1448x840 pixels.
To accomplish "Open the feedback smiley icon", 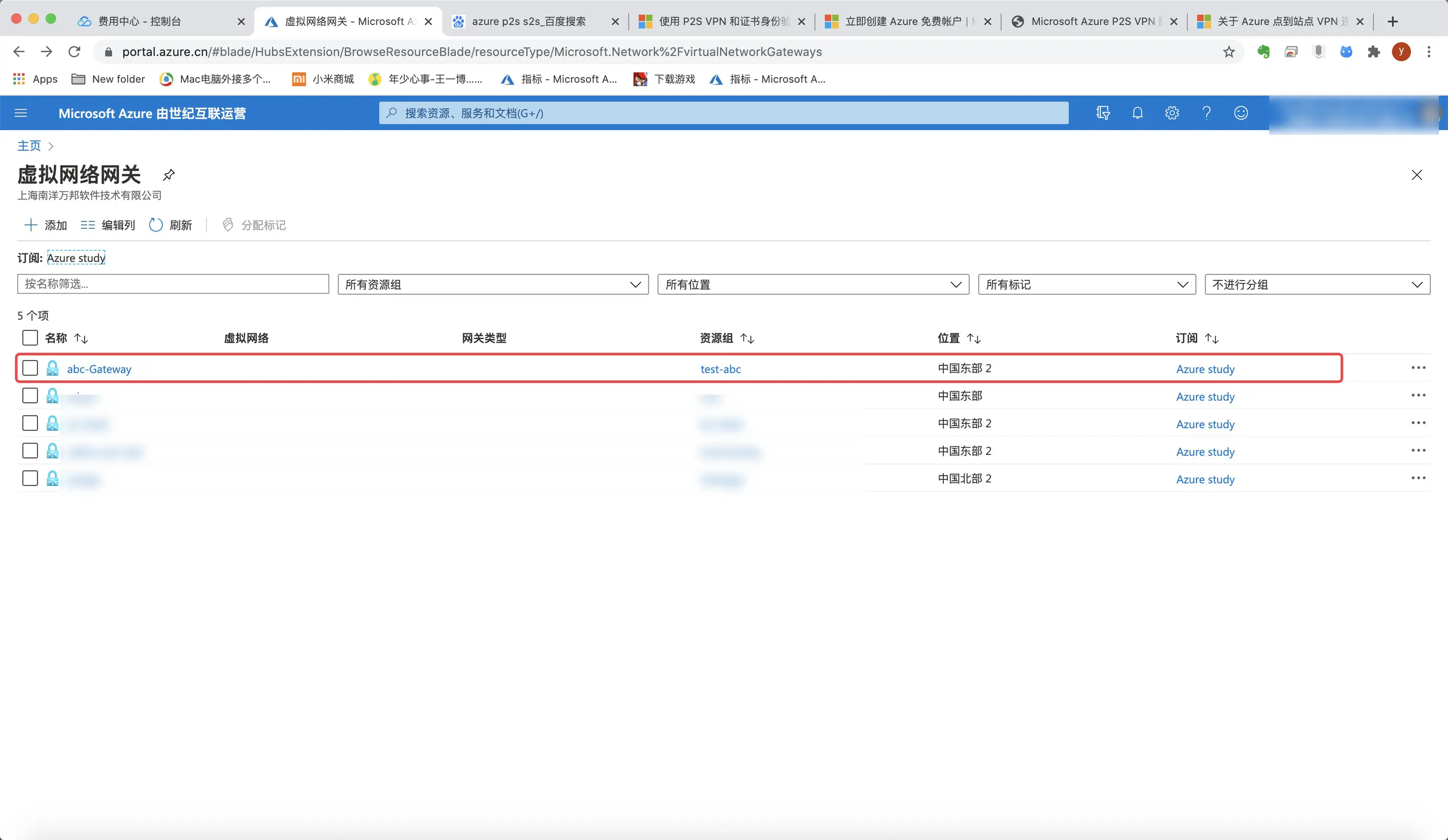I will (x=1241, y=113).
